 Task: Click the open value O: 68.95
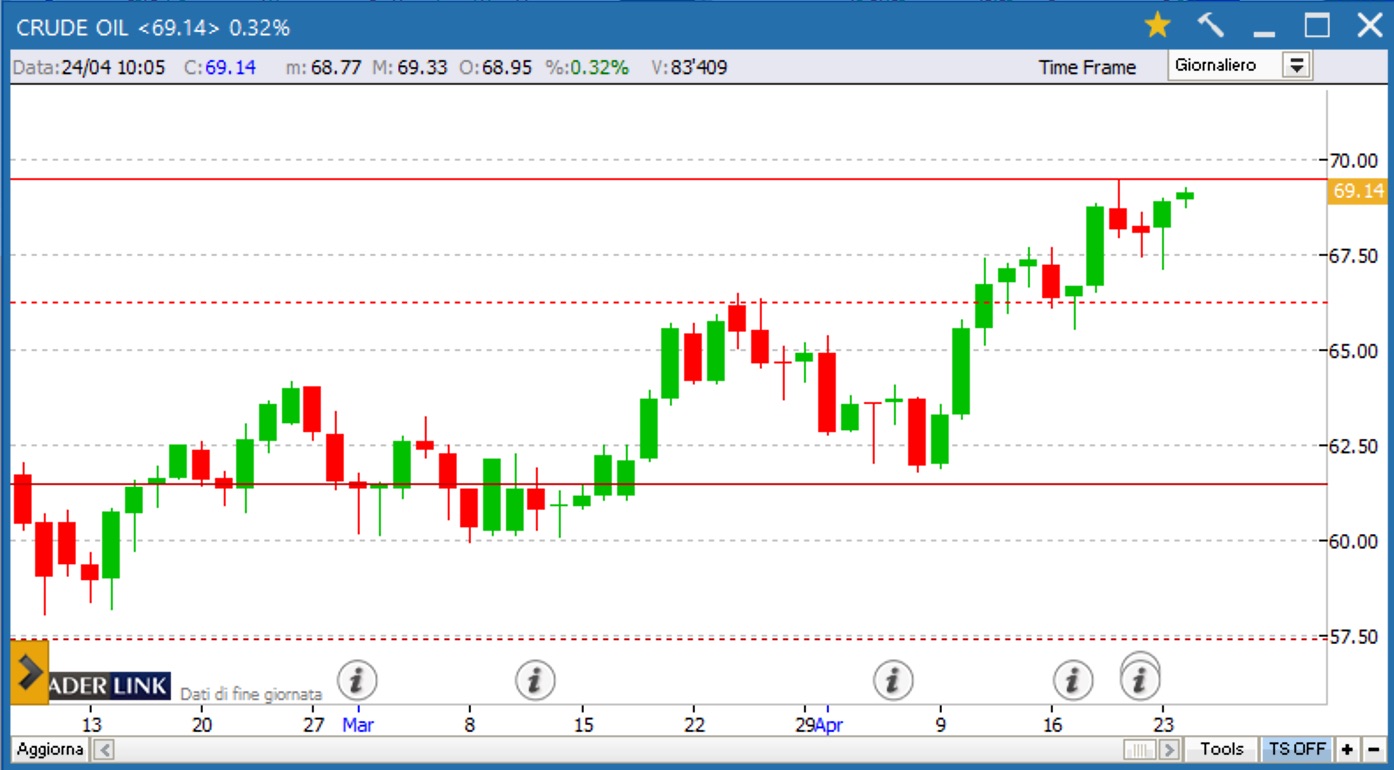tap(496, 67)
